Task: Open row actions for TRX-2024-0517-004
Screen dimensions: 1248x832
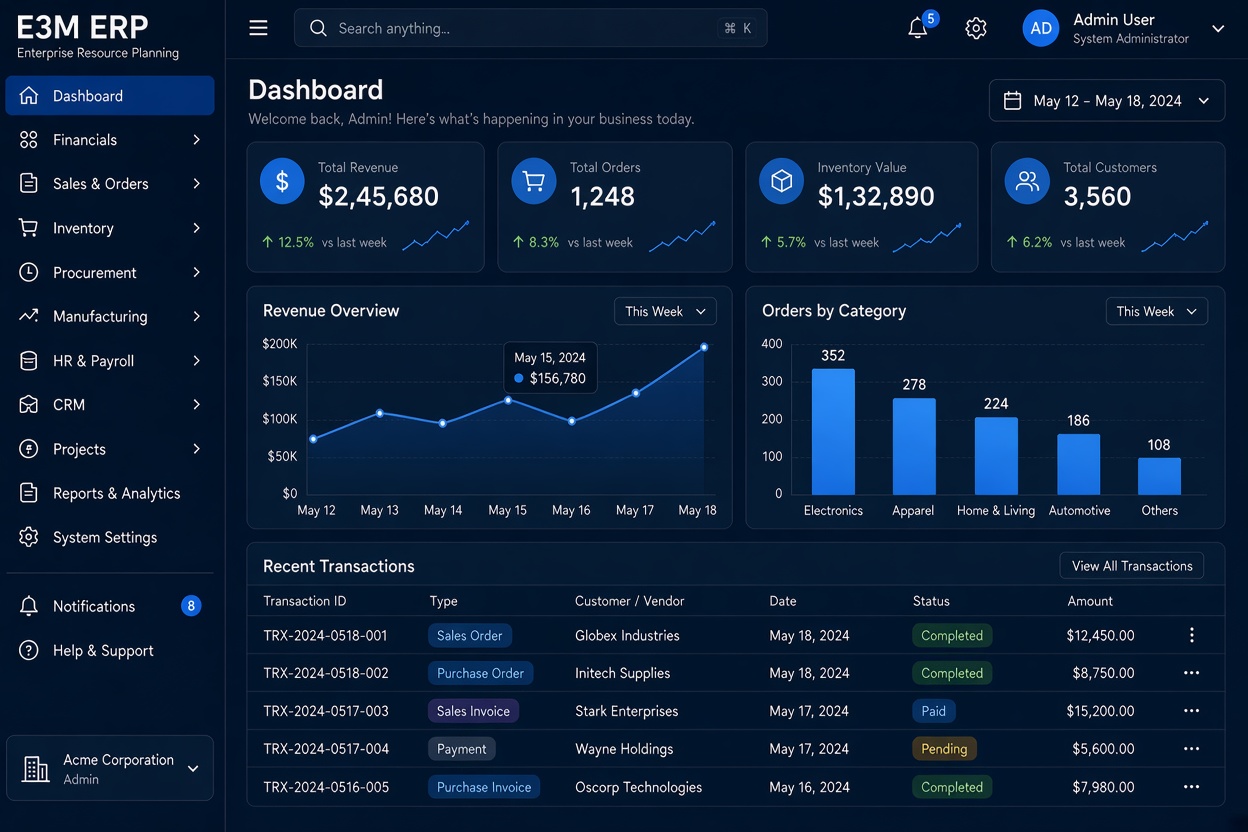Action: tap(1191, 749)
